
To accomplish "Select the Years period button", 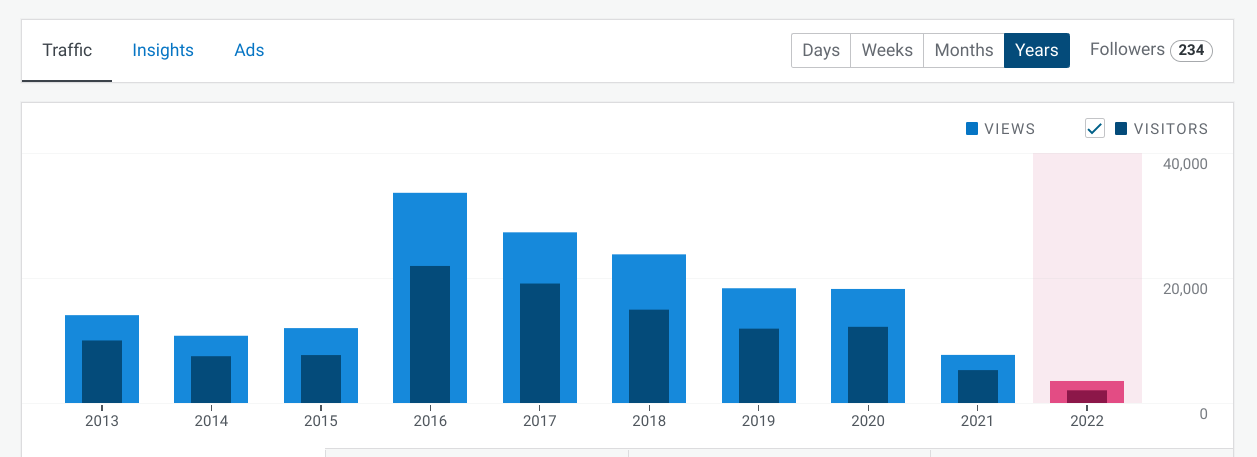I will [1036, 50].
